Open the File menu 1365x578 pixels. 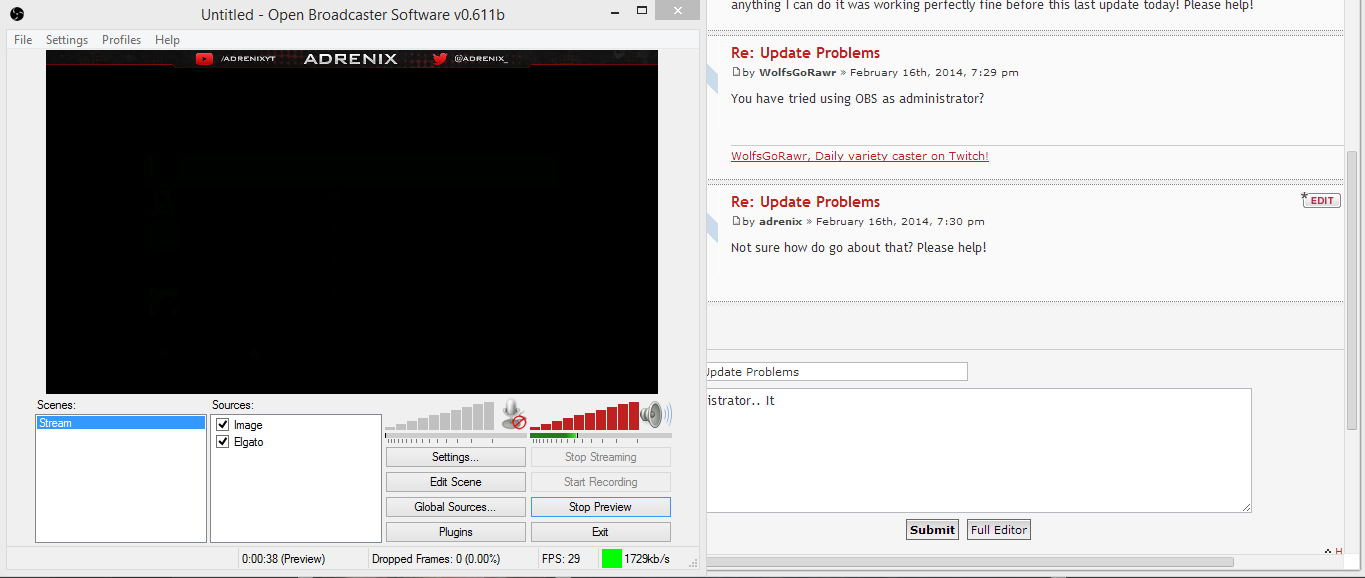pyautogui.click(x=23, y=40)
